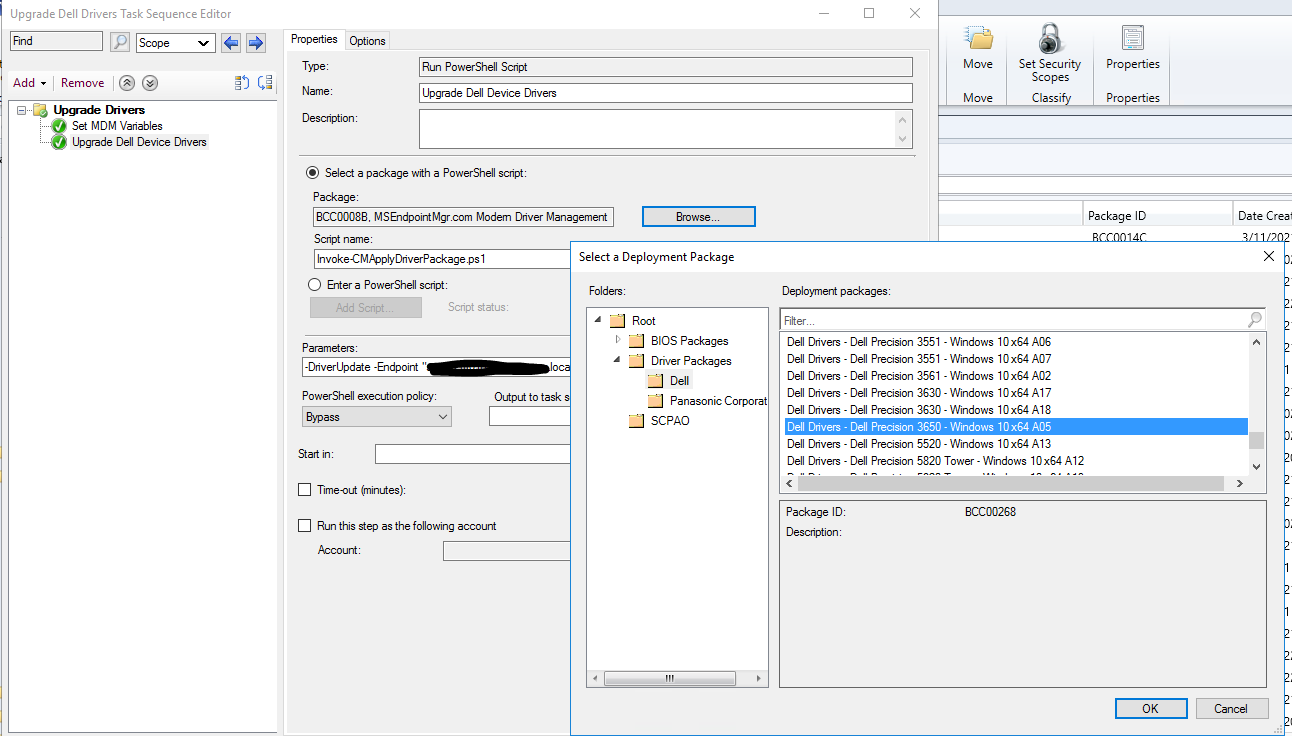Select 'Dell Precision 3561 - Windows 10 x64 A02'
1292x736 pixels.
1014,375
